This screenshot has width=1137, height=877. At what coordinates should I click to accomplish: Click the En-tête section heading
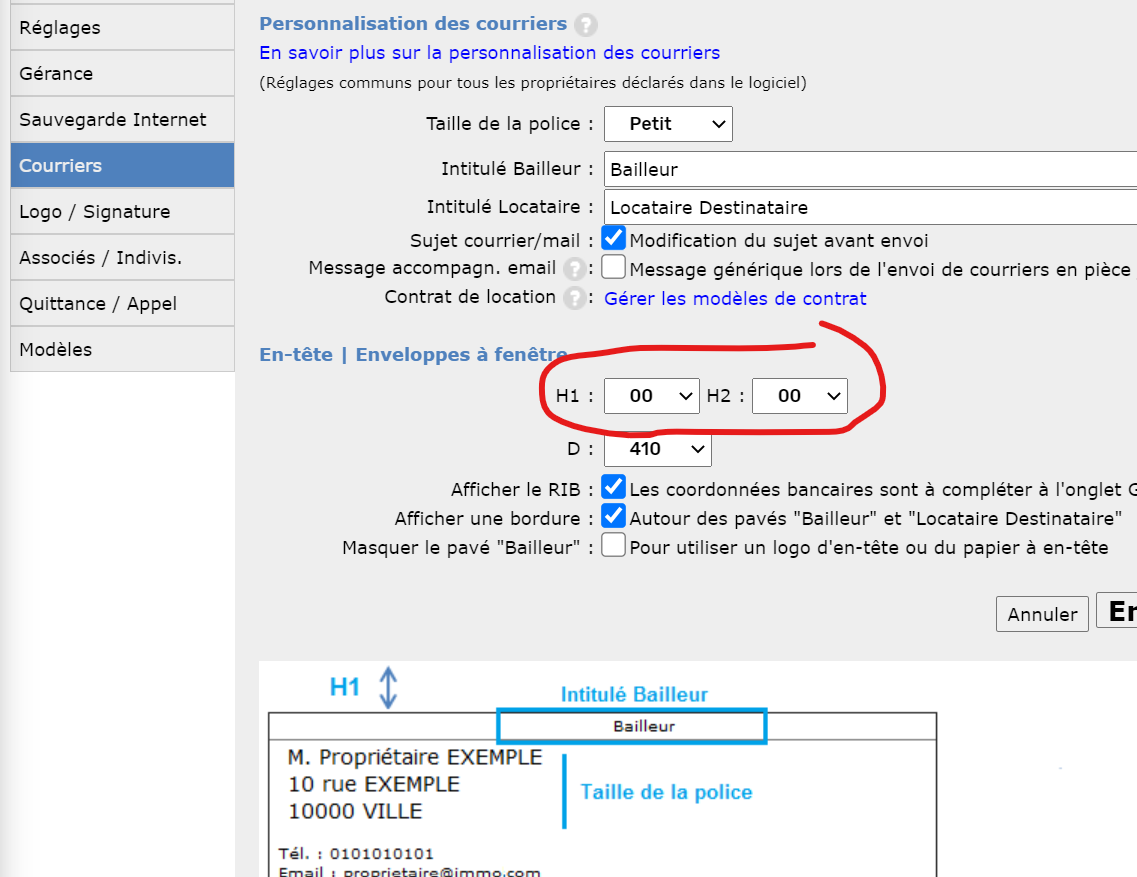point(296,355)
